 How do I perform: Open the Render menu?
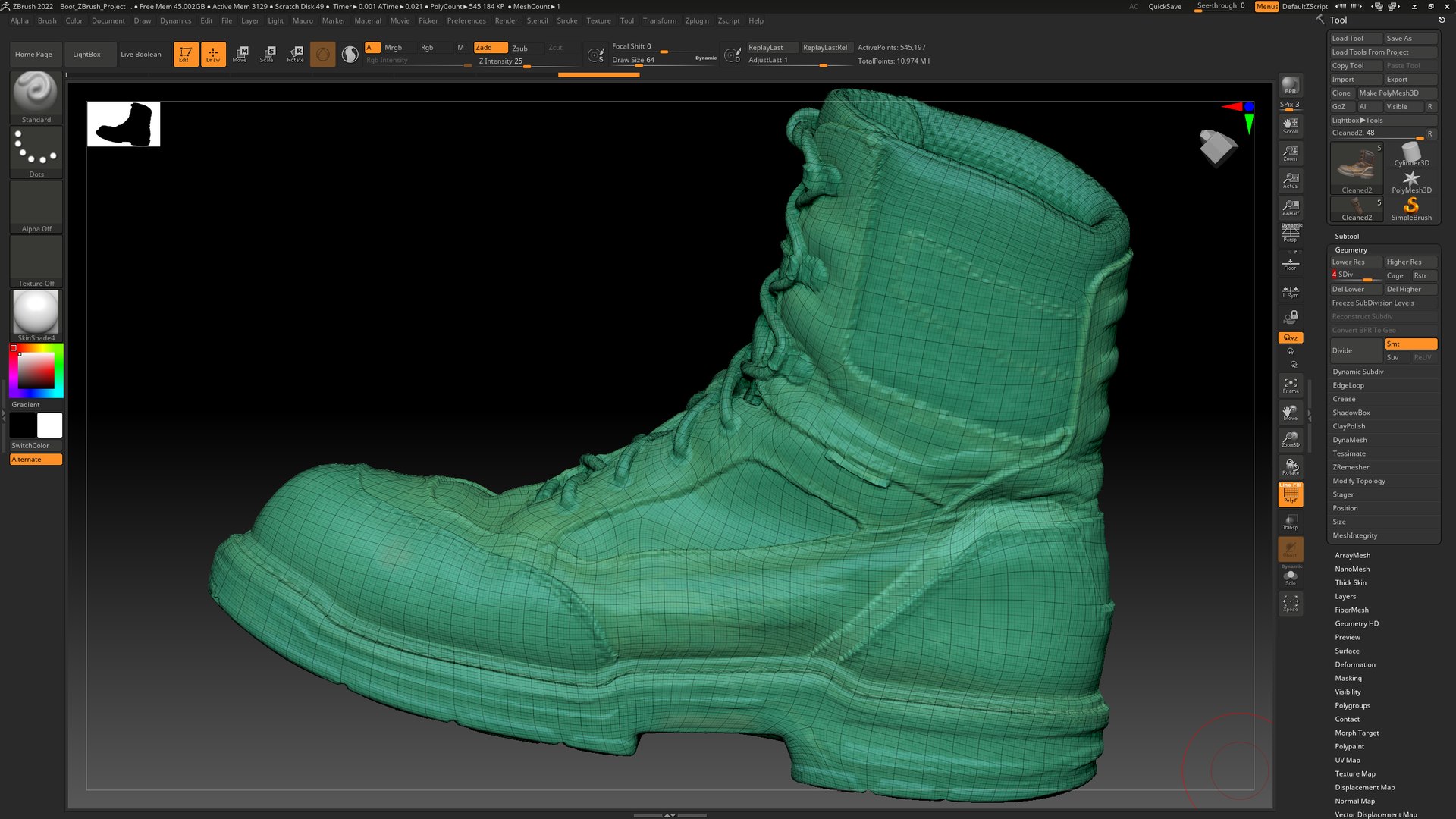click(506, 20)
